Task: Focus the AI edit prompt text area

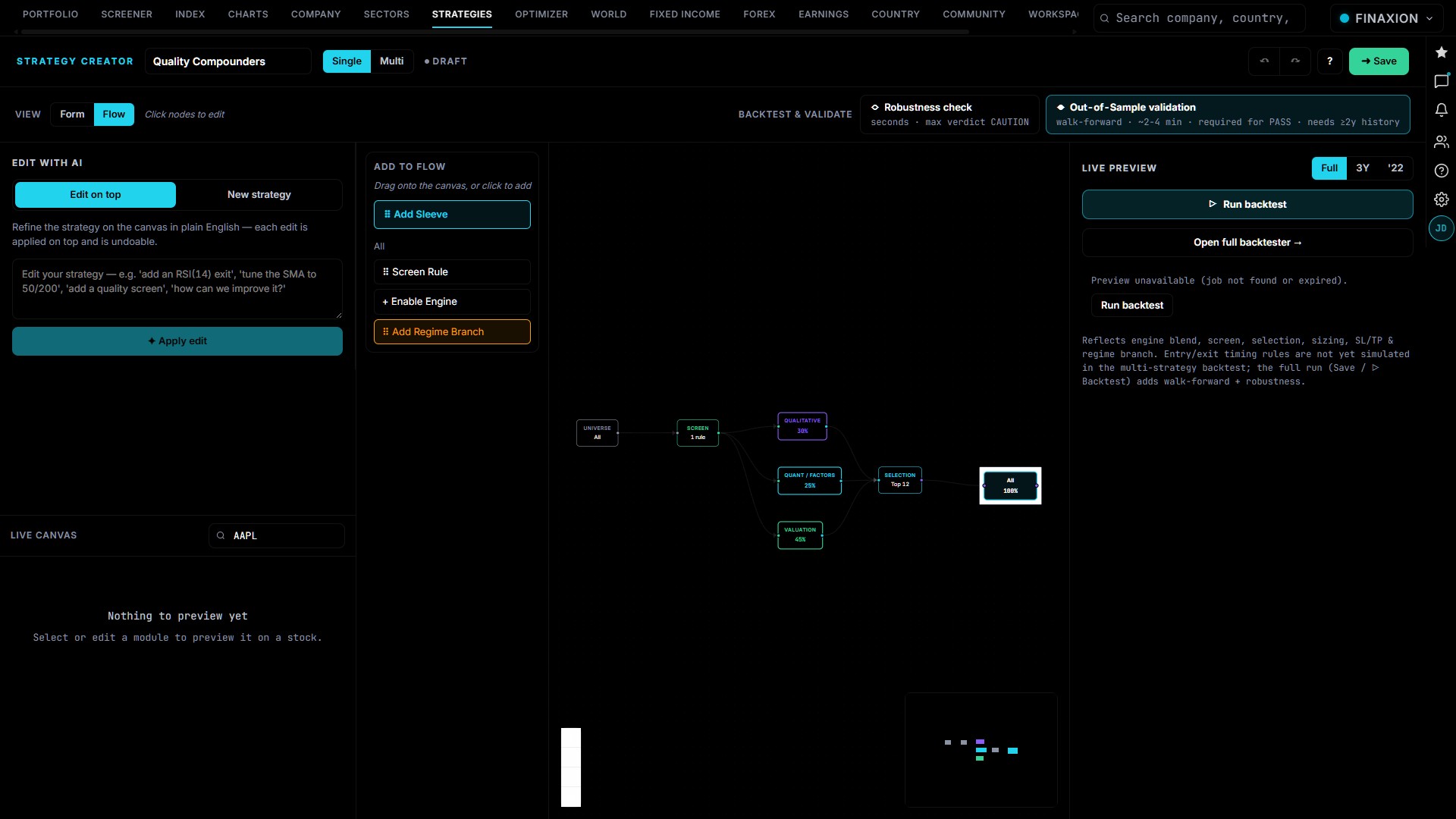Action: pyautogui.click(x=177, y=289)
